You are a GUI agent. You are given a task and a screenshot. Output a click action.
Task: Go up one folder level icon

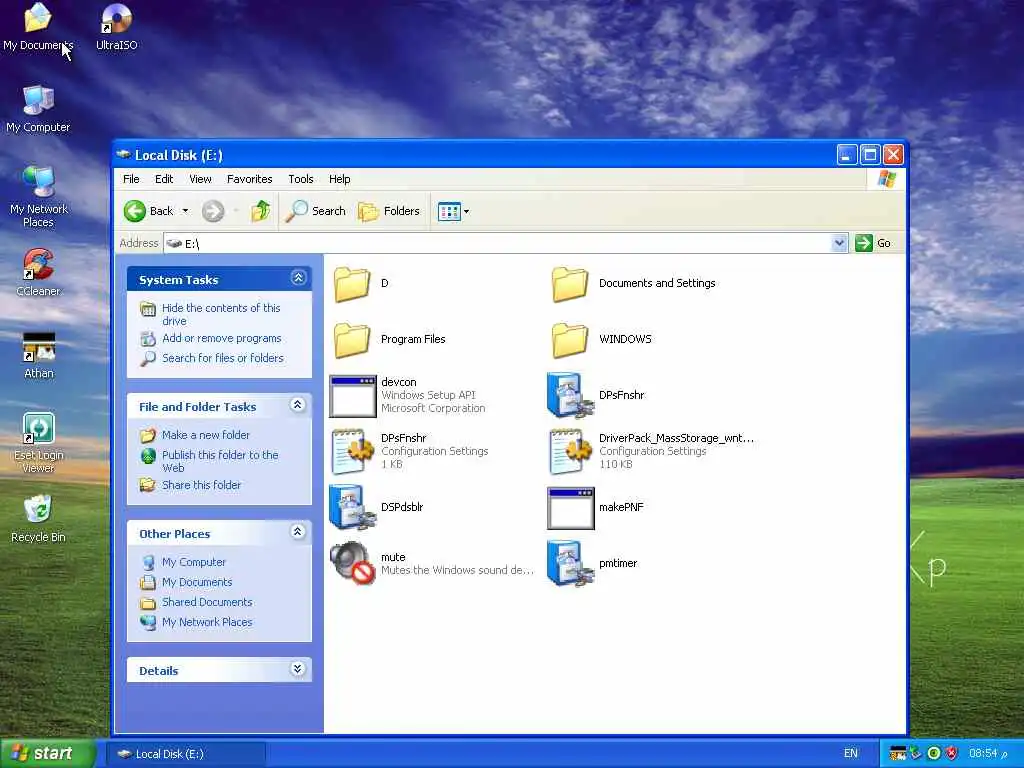[261, 211]
